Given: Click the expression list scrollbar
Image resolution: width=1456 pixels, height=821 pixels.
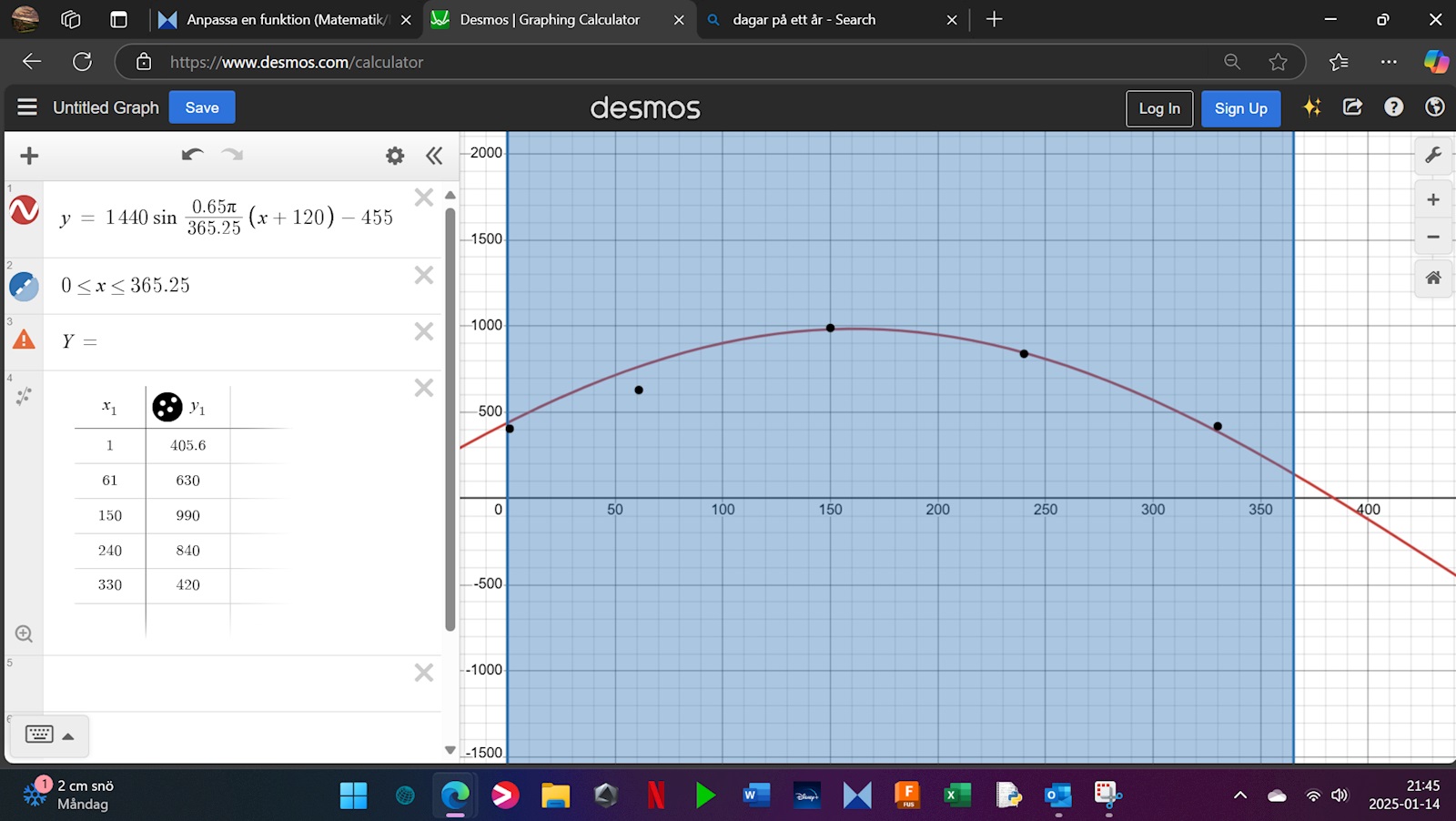Looking at the screenshot, I should tap(450, 419).
